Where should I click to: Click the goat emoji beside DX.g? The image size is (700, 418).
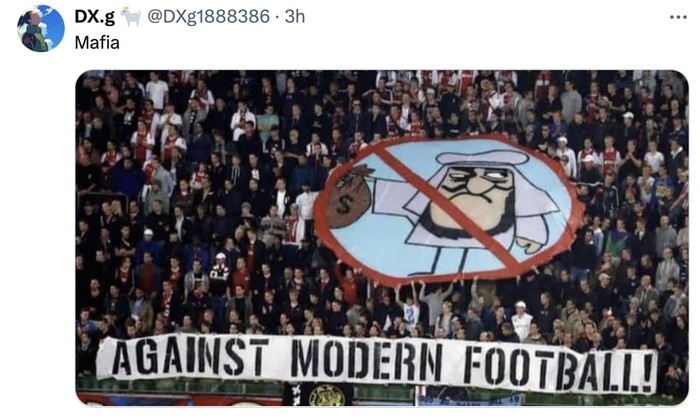(130, 17)
